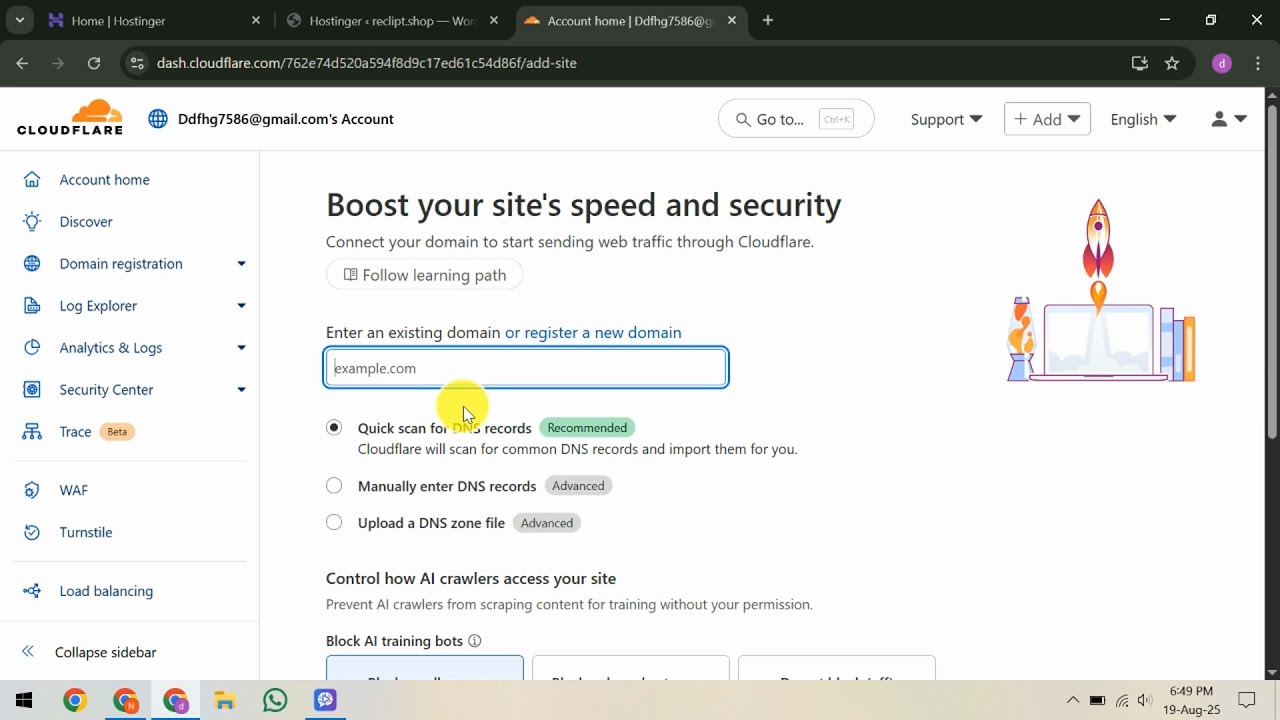
Task: Open the Support dropdown
Action: pos(946,119)
